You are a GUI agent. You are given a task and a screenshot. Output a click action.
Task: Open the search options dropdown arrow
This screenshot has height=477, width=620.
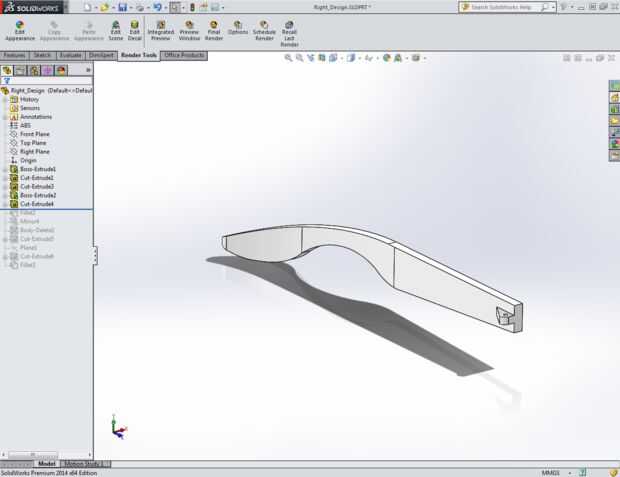pyautogui.click(x=553, y=7)
